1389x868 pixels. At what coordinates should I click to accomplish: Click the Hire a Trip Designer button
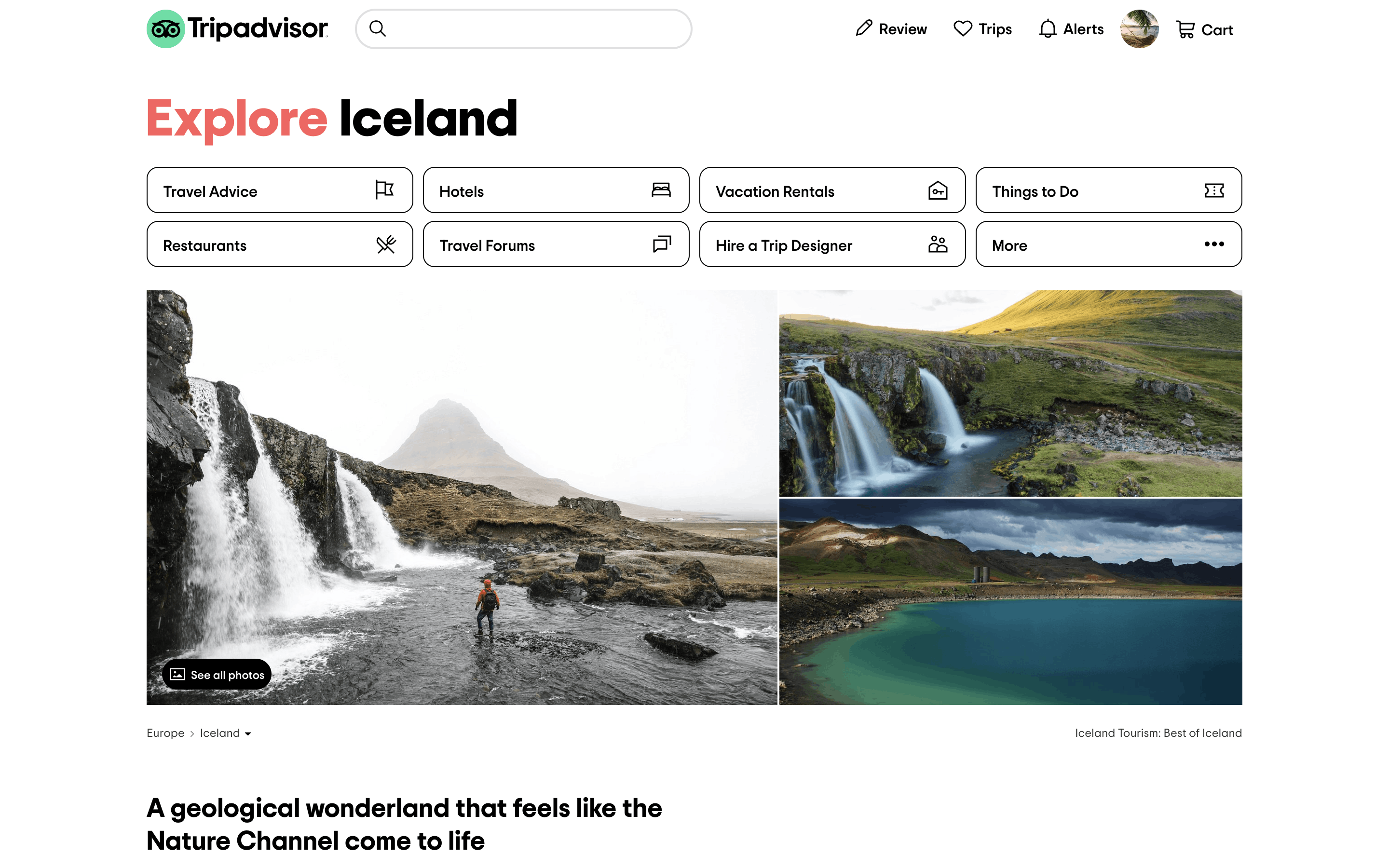pos(832,244)
